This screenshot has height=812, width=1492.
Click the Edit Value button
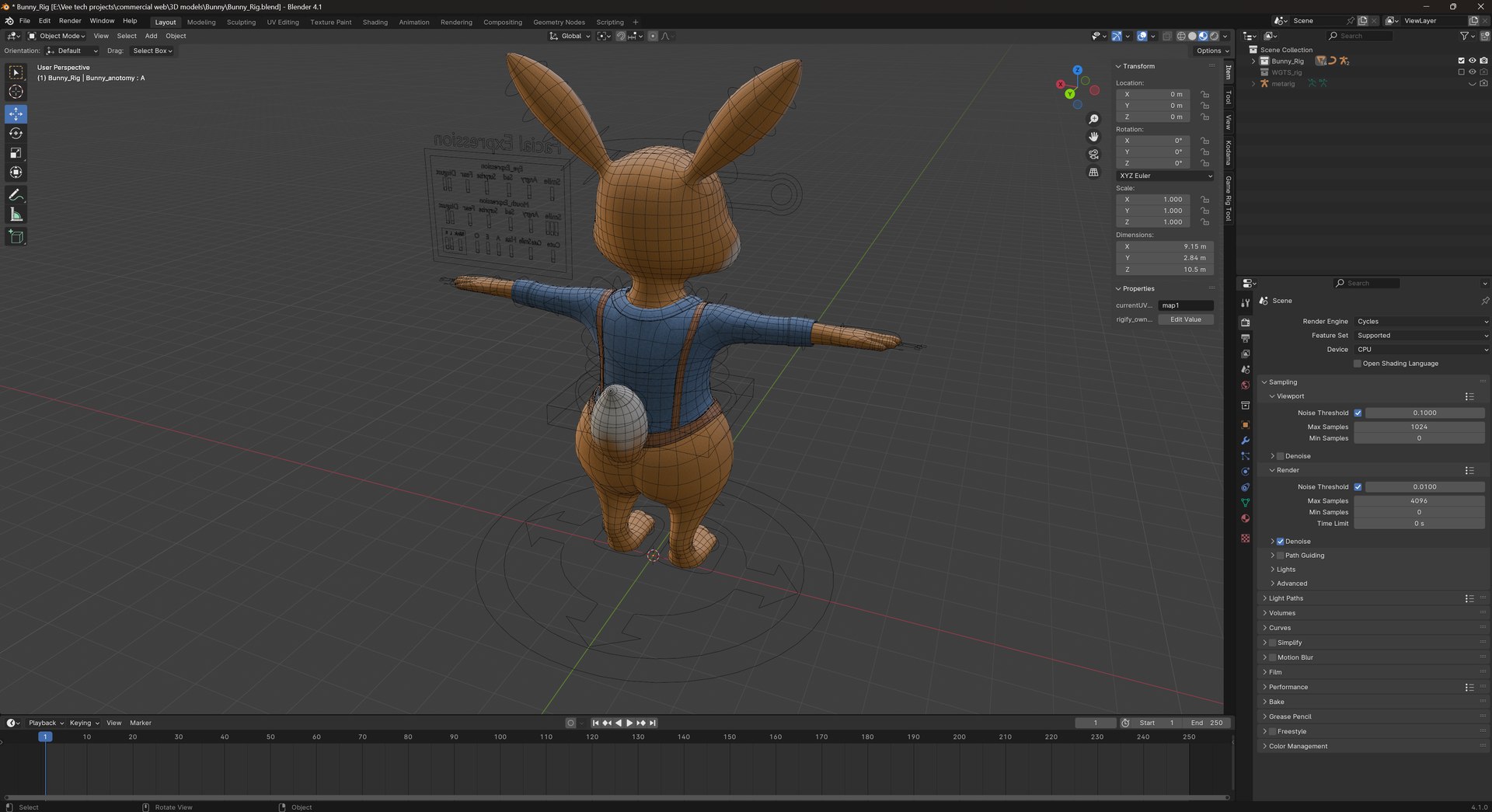tap(1186, 319)
